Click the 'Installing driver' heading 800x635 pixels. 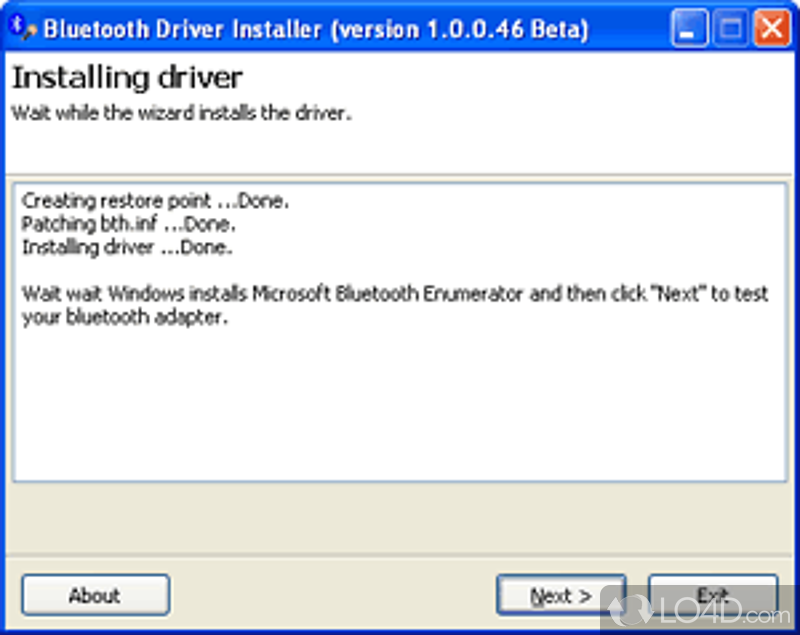pos(127,78)
